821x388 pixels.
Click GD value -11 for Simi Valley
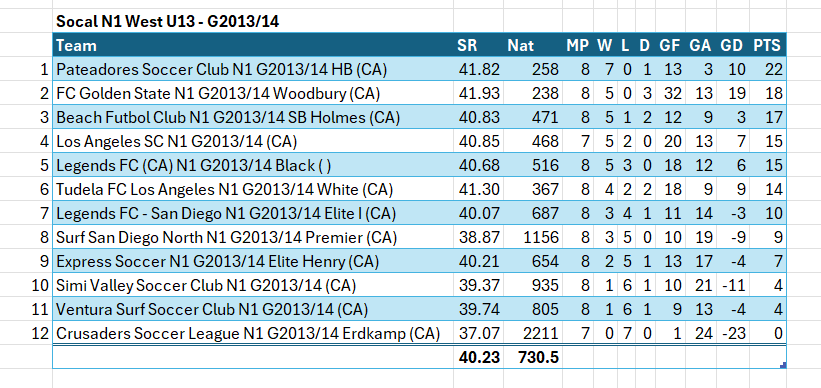point(732,285)
